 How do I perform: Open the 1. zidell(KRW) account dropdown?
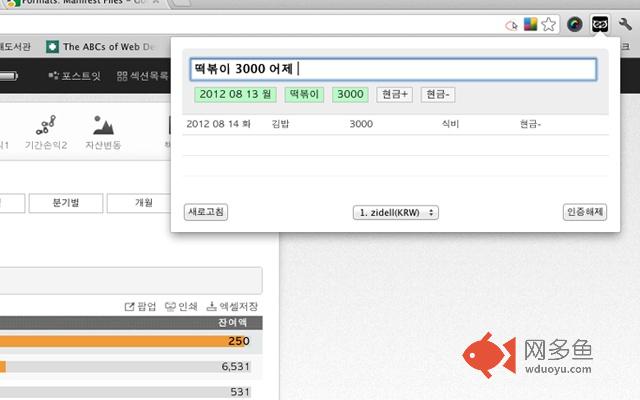396,213
